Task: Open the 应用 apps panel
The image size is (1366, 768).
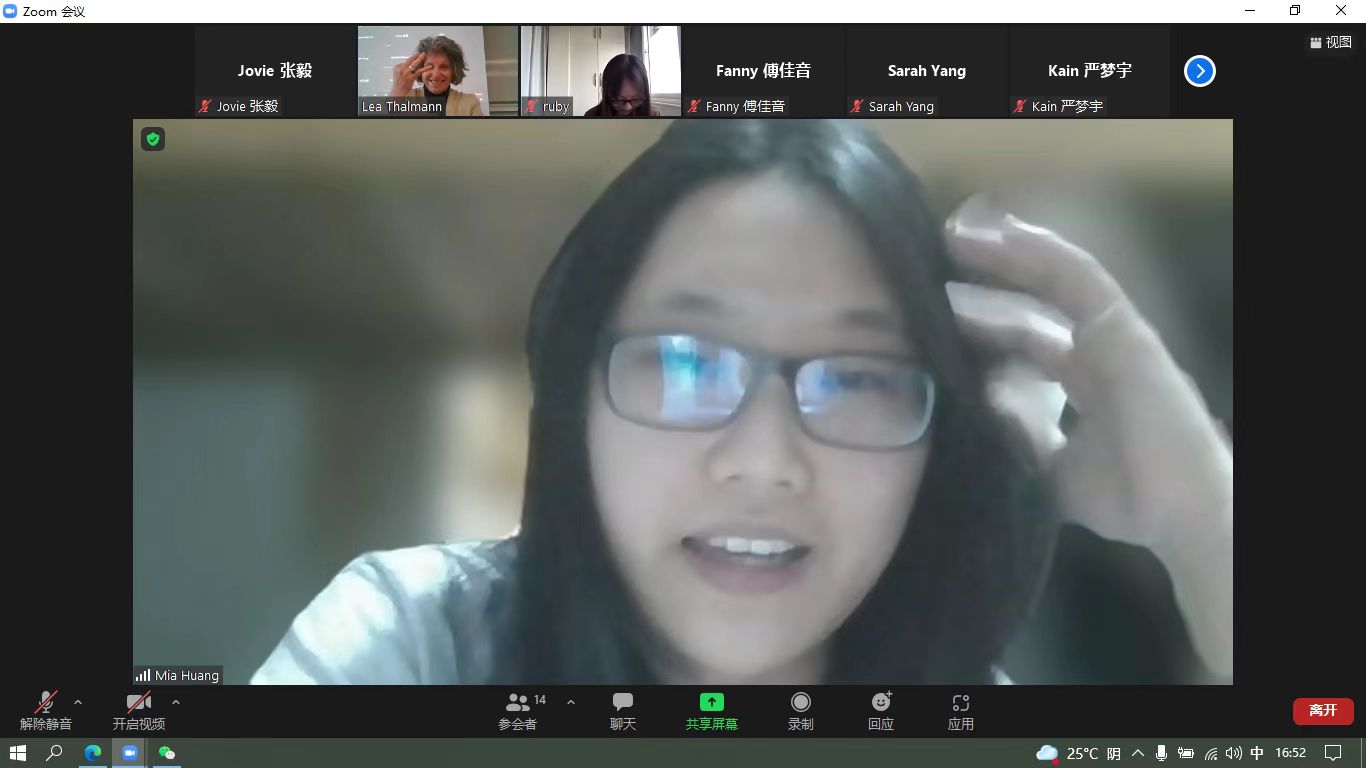Action: point(961,711)
